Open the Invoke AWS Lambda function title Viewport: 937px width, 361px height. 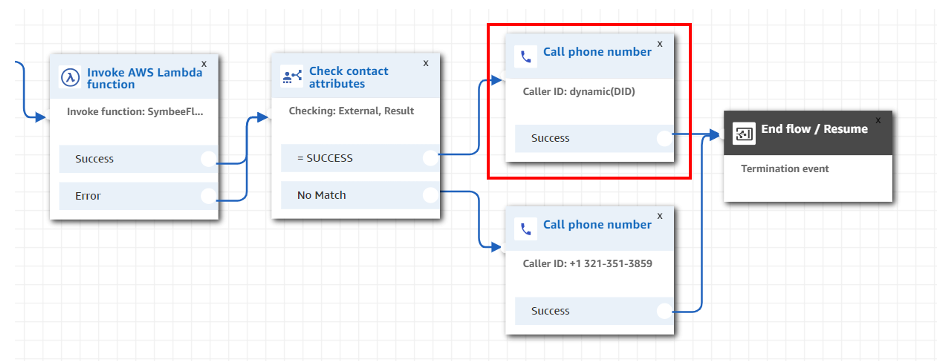coord(145,78)
